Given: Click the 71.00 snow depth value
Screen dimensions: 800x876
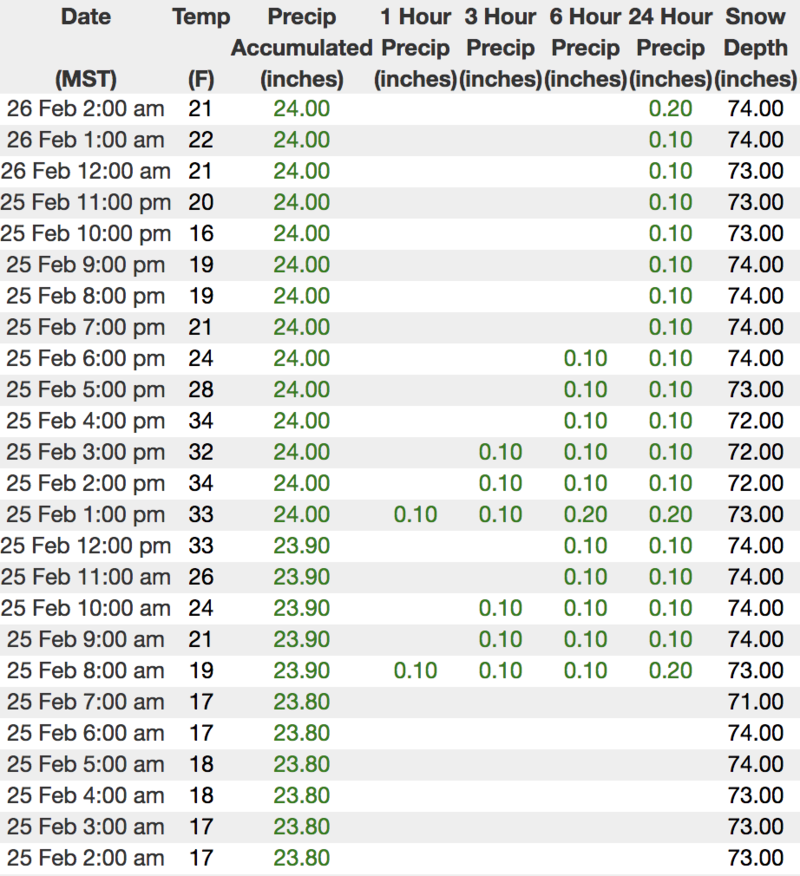Looking at the screenshot, I should [756, 702].
